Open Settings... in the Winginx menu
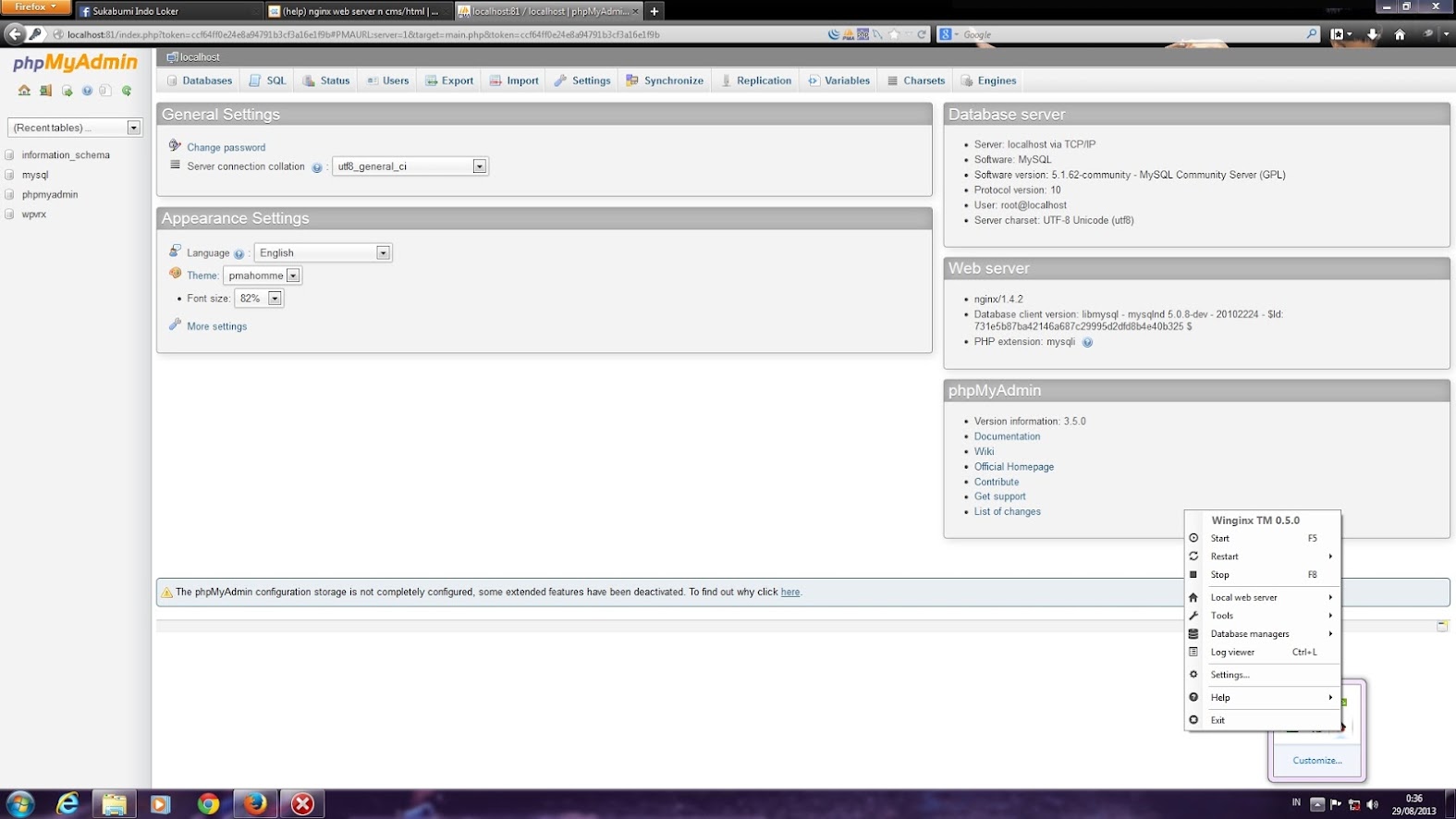 click(x=1262, y=675)
